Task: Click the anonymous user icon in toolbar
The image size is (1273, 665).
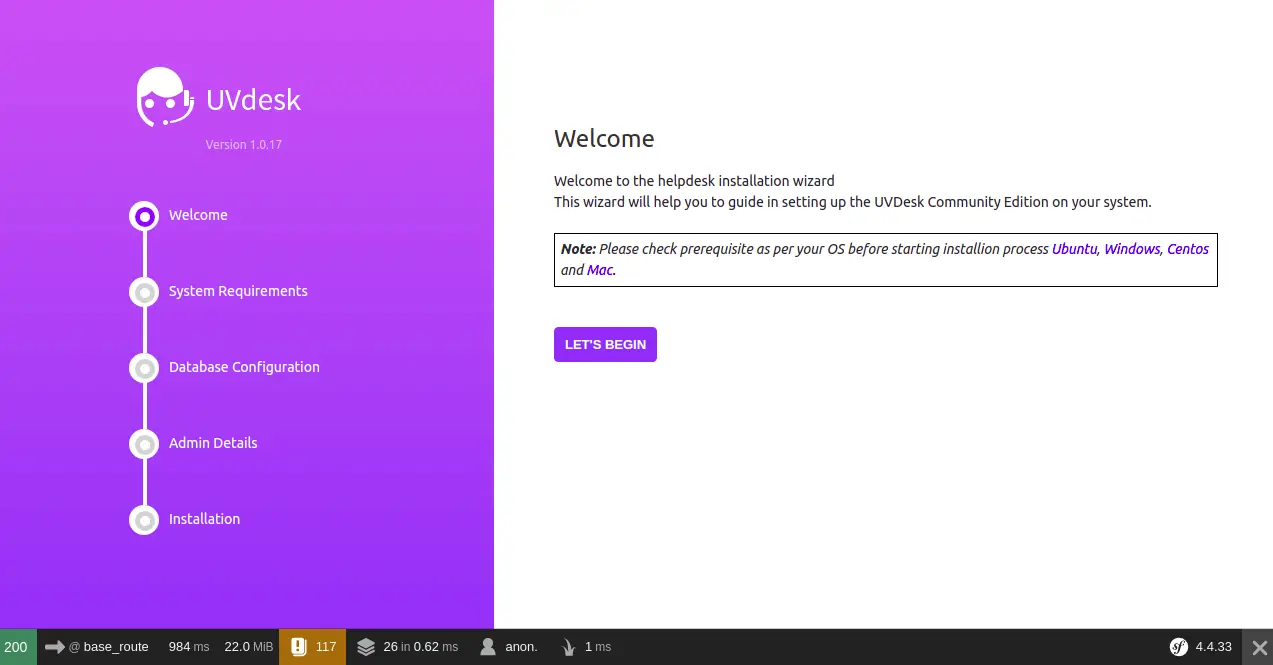Action: (488, 647)
